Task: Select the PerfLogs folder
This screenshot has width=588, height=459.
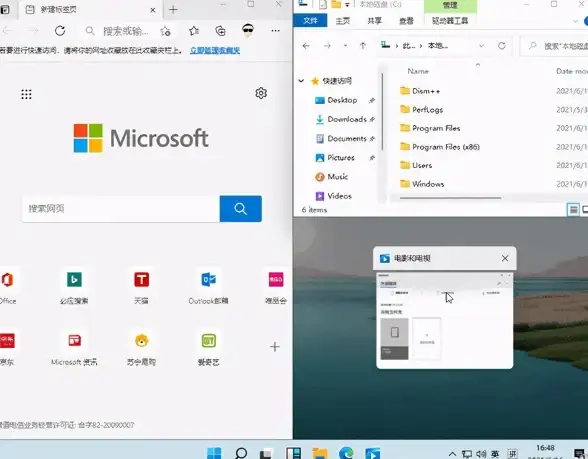Action: coord(427,110)
